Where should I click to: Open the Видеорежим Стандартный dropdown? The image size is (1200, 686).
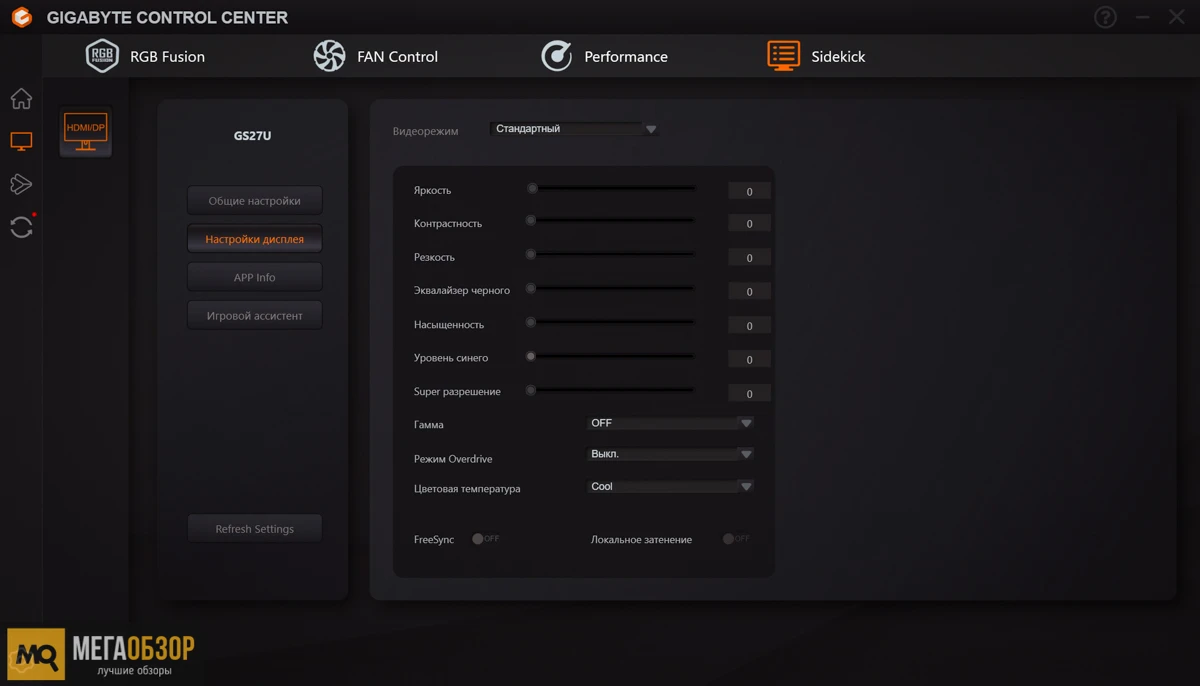(574, 129)
